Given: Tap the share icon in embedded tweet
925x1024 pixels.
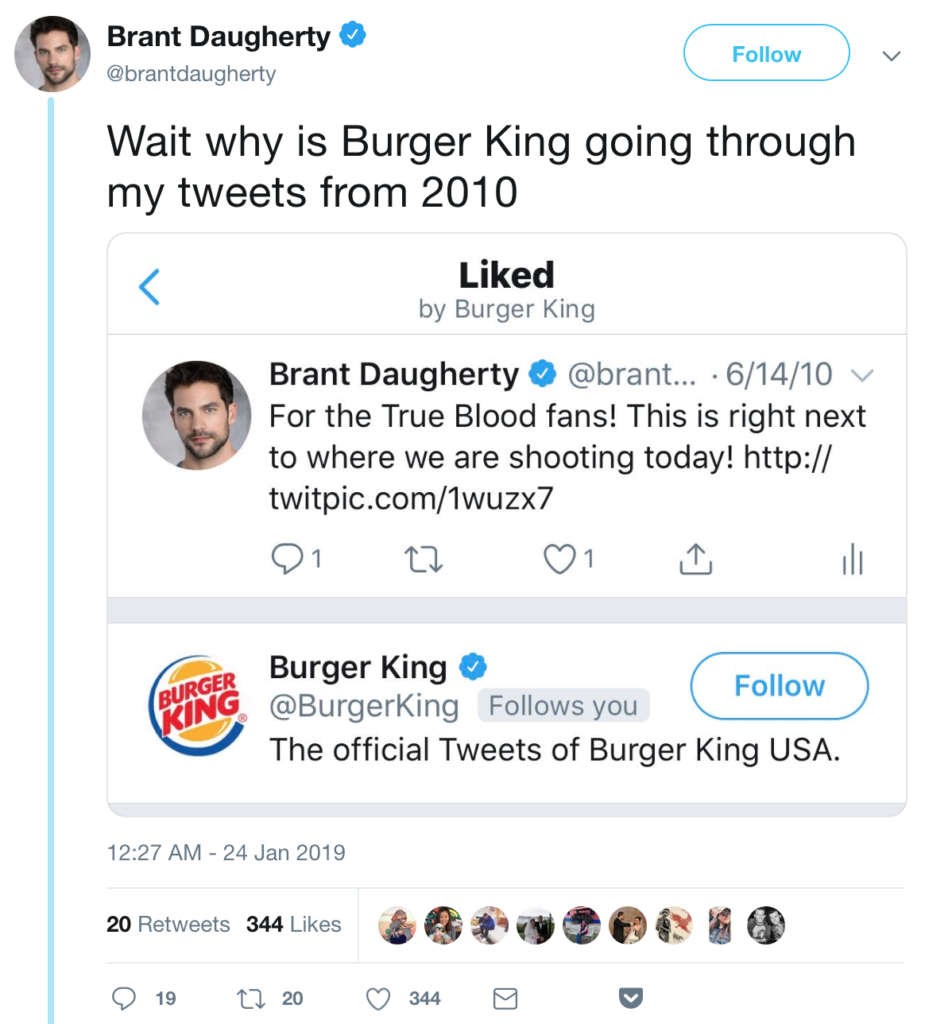Looking at the screenshot, I should pos(696,560).
